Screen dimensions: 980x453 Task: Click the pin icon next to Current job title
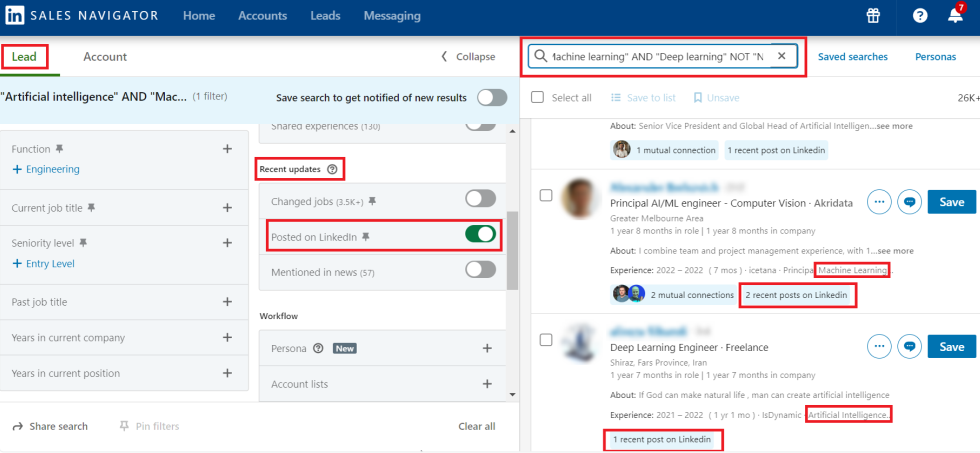tap(91, 207)
